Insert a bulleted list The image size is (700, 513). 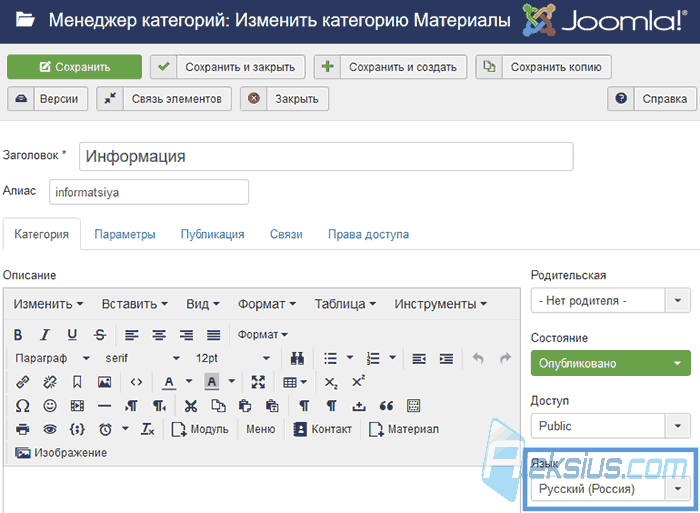330,358
